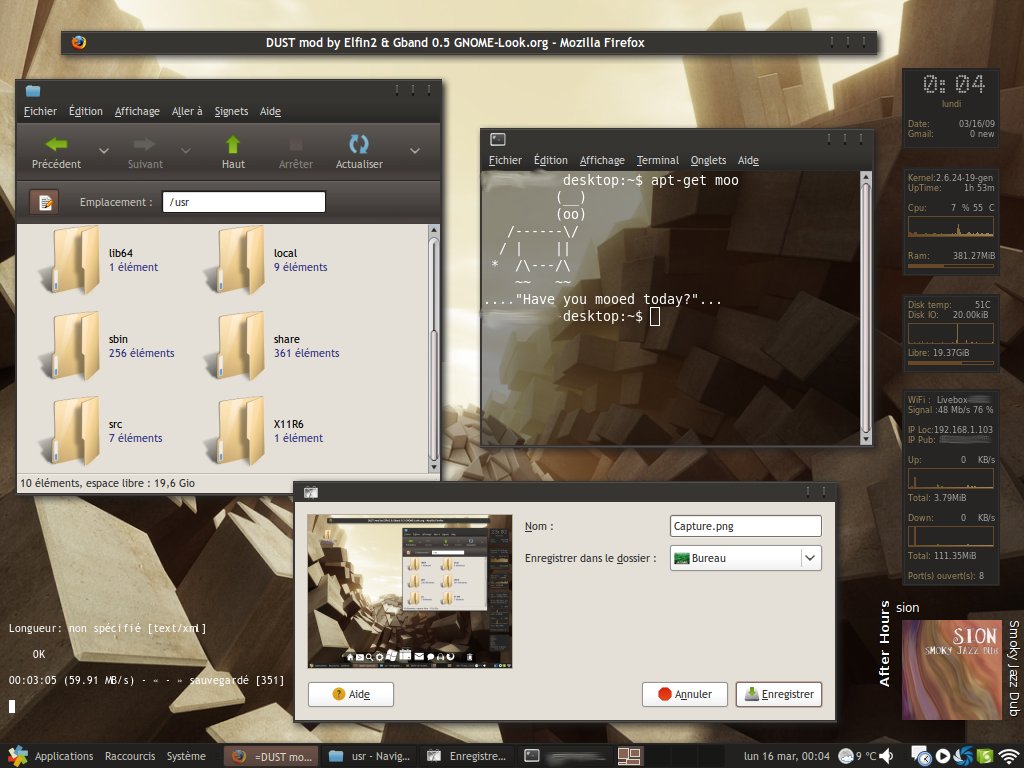The width and height of the screenshot is (1024, 768).
Task: Switch to usr - Navig... taskbar button
Action: 369,756
